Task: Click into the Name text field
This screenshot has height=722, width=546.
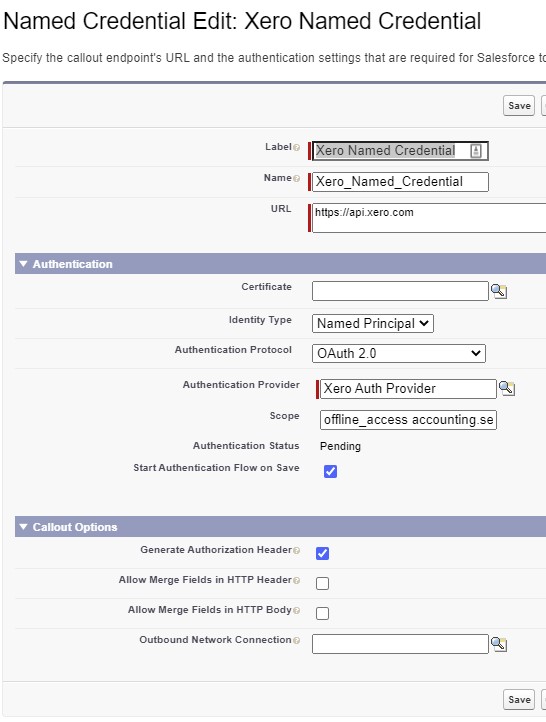Action: tap(400, 181)
